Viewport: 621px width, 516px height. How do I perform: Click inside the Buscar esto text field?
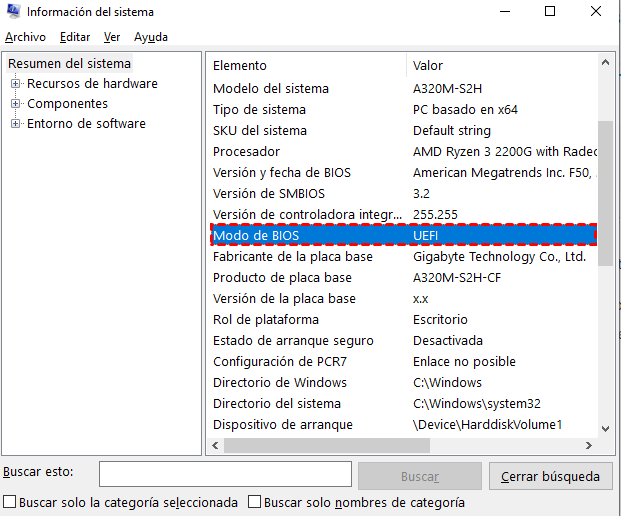(225, 474)
